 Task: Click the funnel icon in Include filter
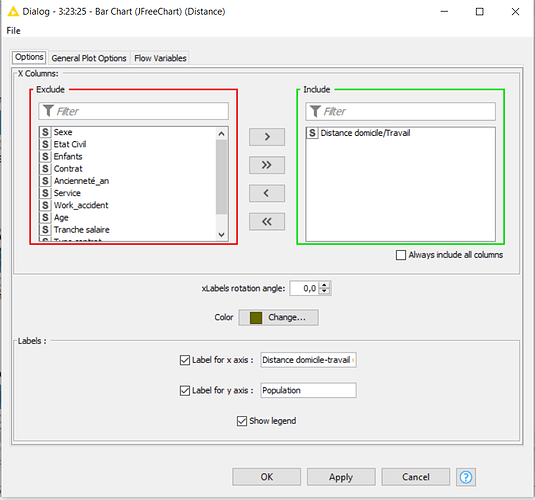click(315, 111)
